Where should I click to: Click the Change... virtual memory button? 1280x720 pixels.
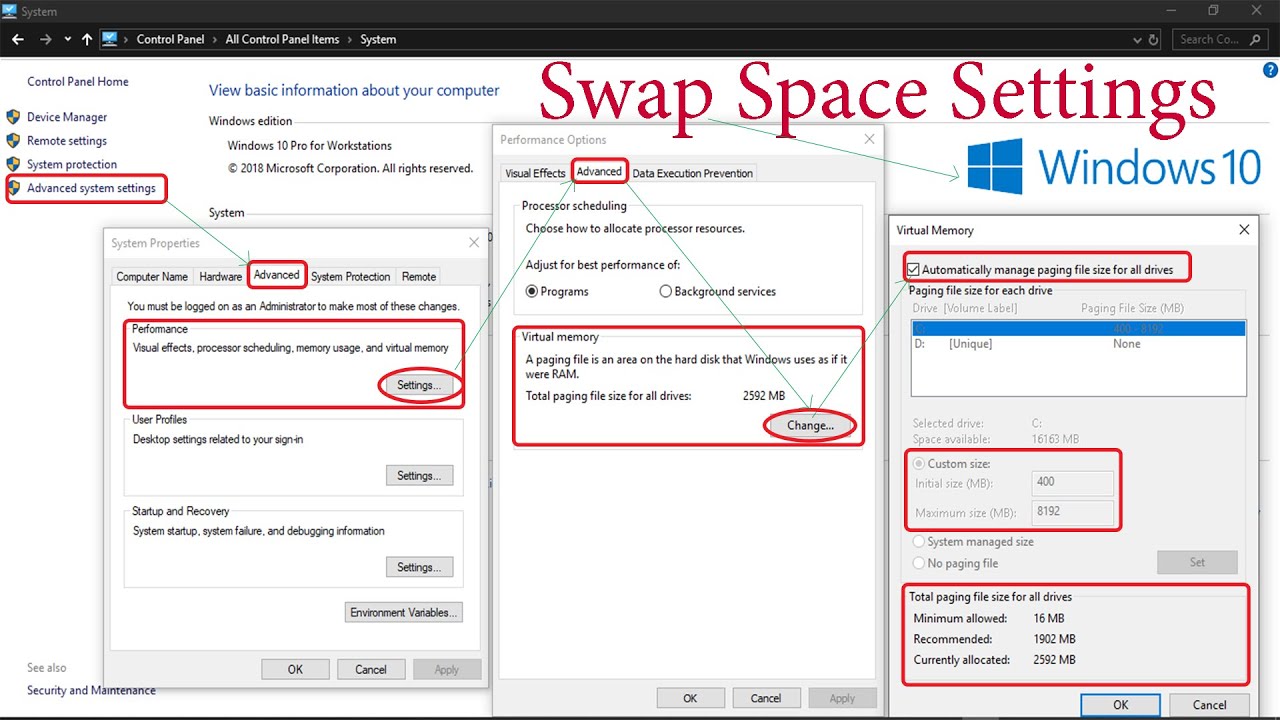tap(810, 425)
